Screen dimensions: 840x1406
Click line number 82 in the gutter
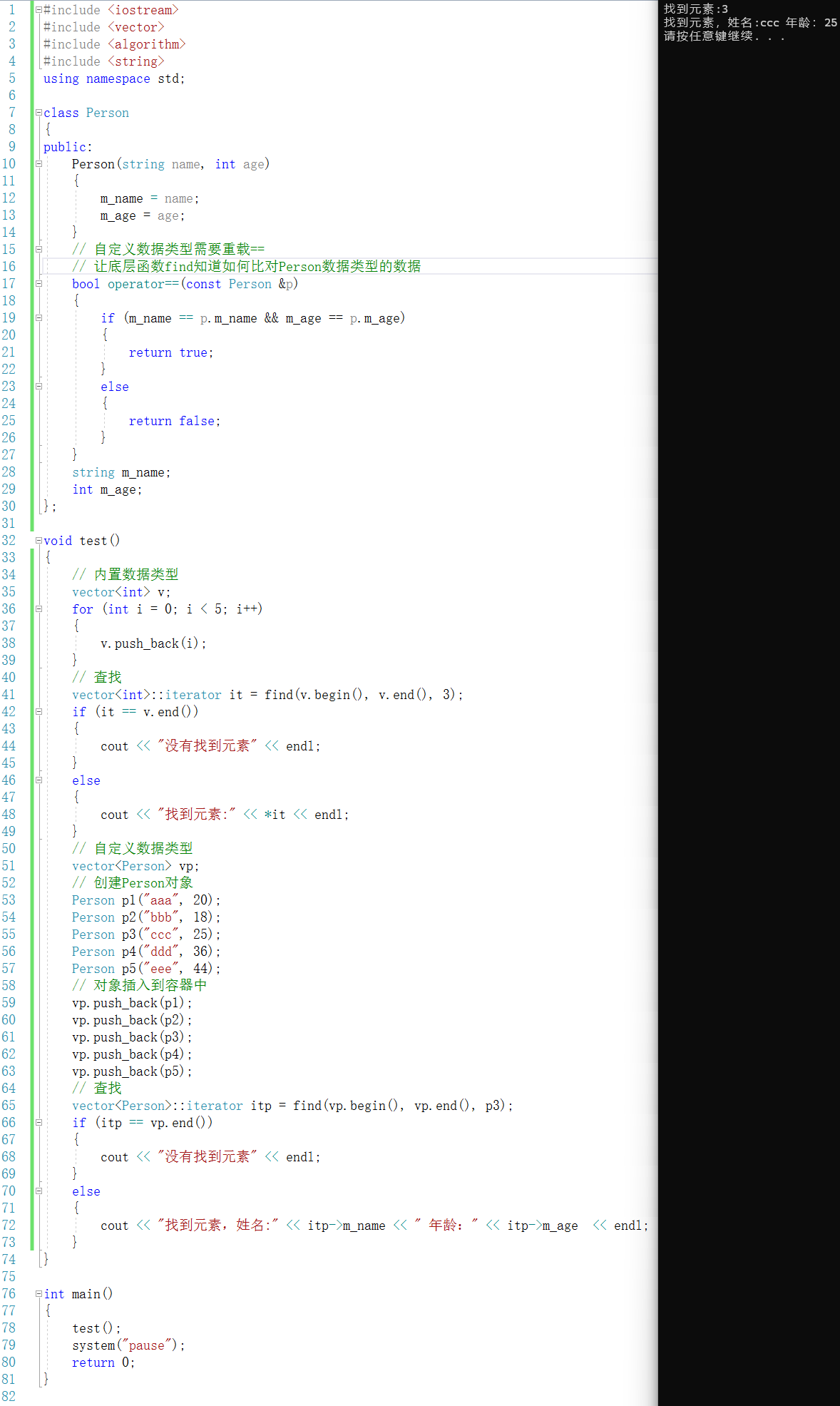click(x=9, y=1397)
